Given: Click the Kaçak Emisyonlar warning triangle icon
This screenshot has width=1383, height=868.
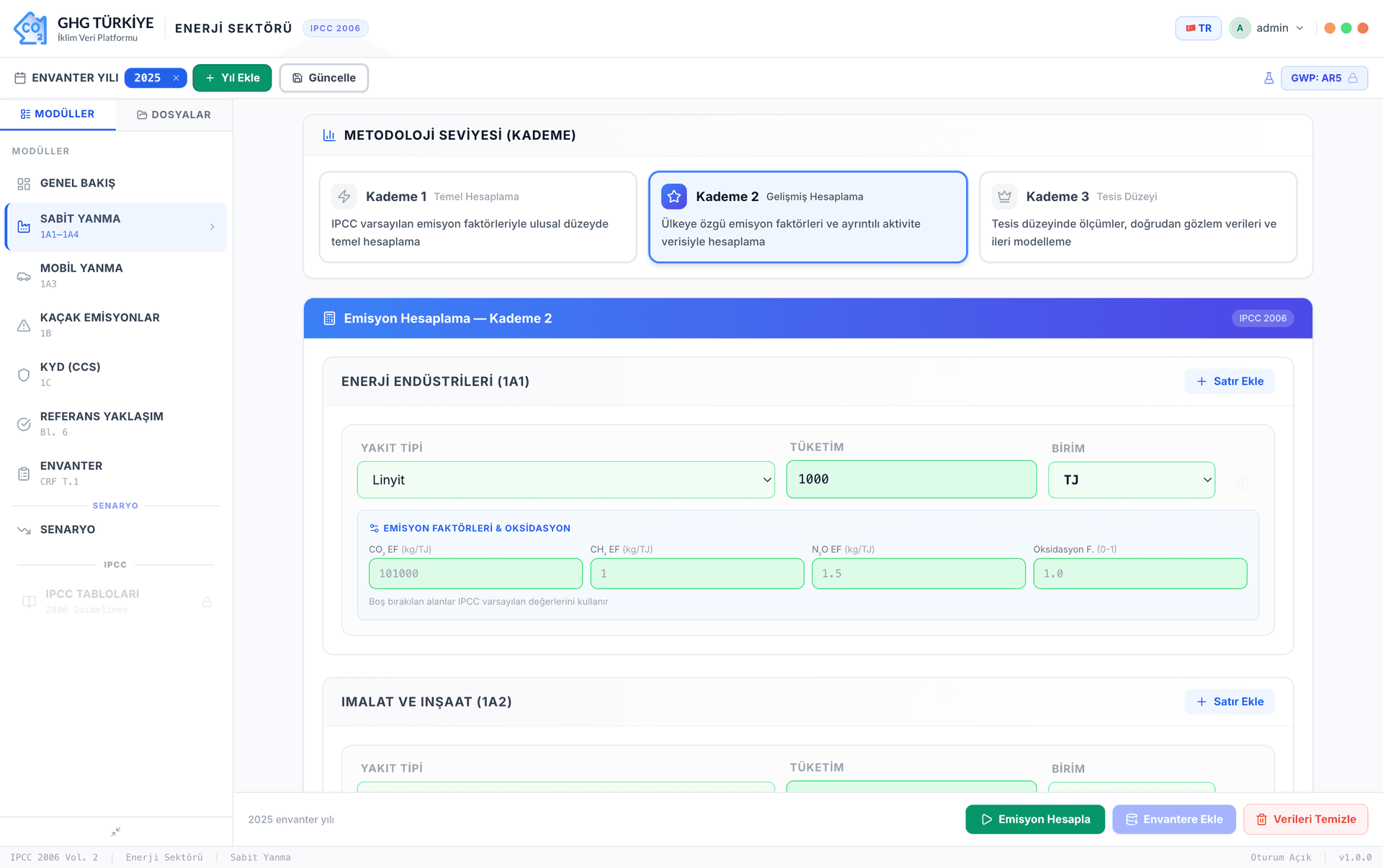Looking at the screenshot, I should 24,326.
